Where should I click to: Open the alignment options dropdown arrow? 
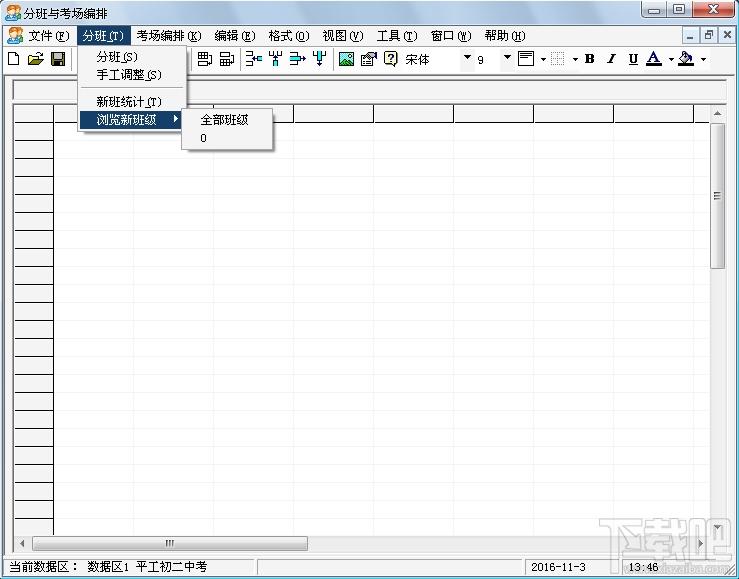coord(543,59)
